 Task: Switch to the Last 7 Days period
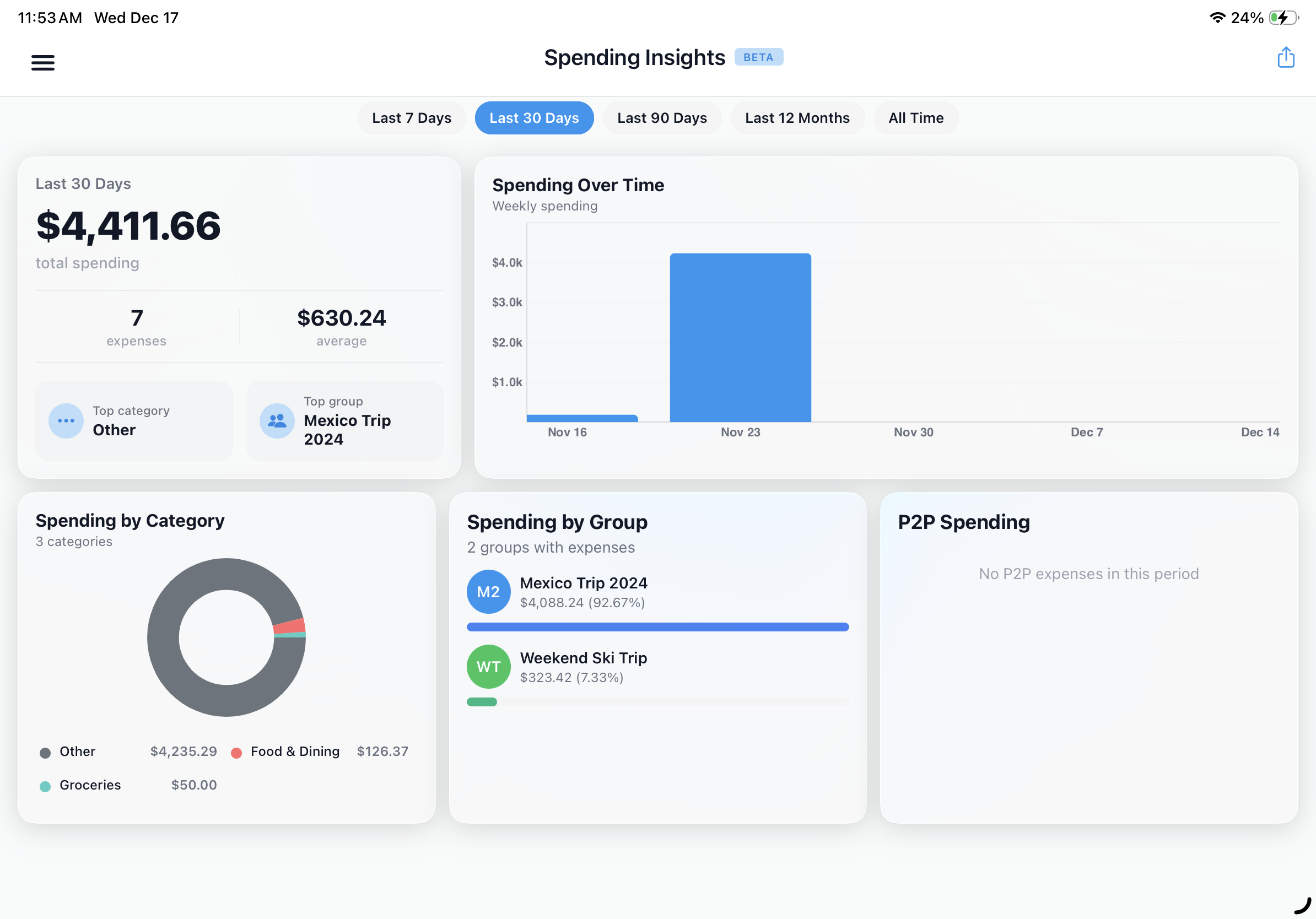click(x=411, y=118)
